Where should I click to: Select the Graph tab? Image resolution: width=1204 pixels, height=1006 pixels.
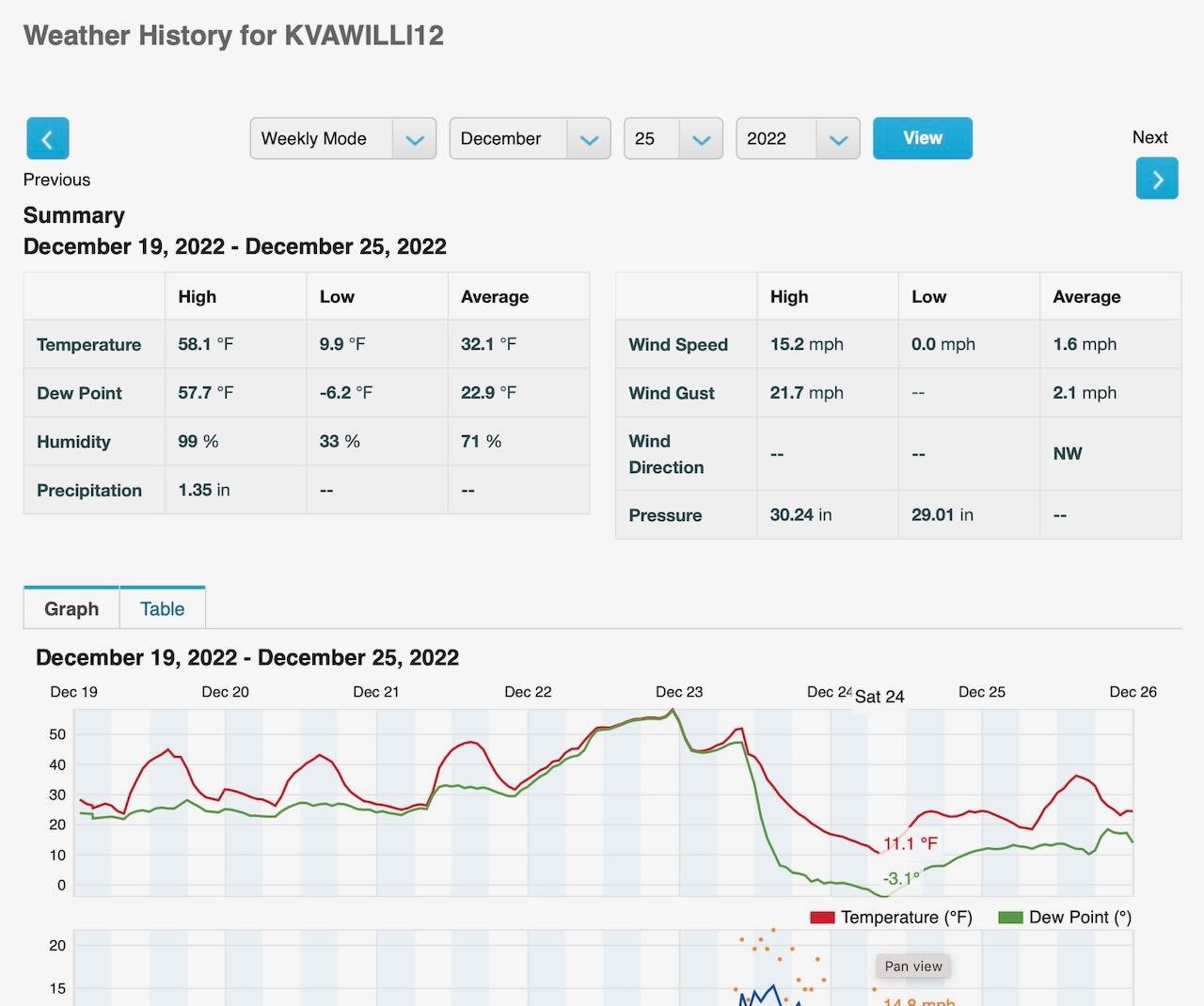(71, 608)
